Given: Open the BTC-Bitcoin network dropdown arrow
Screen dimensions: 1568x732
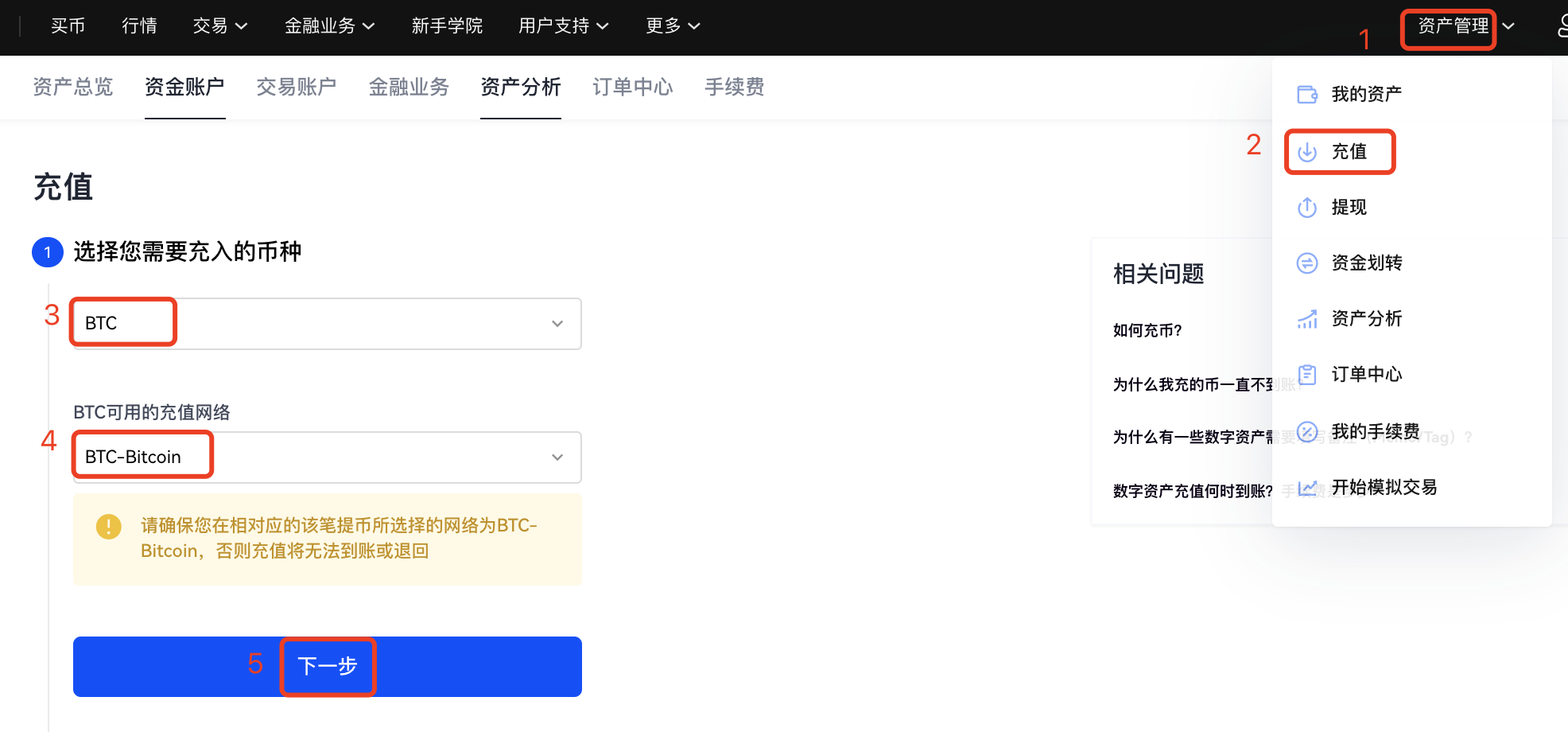Looking at the screenshot, I should pos(557,457).
